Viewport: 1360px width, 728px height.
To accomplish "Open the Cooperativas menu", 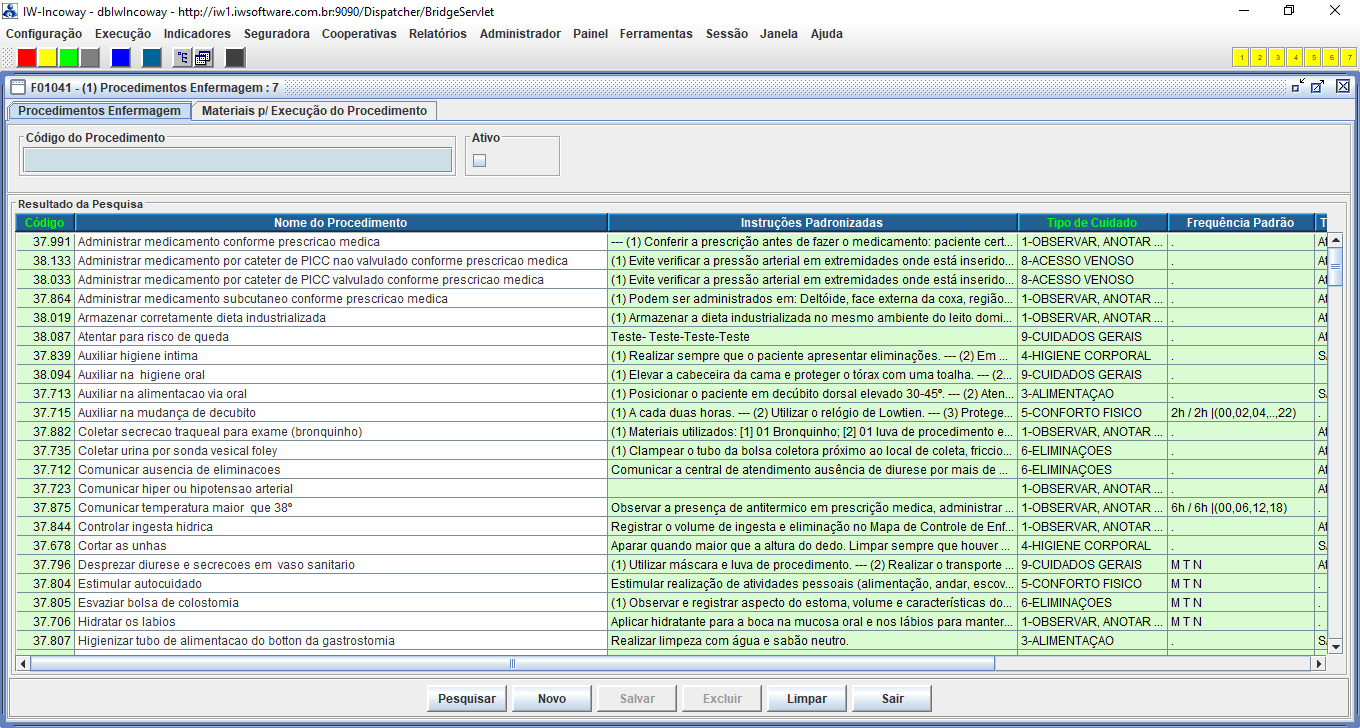I will [359, 33].
